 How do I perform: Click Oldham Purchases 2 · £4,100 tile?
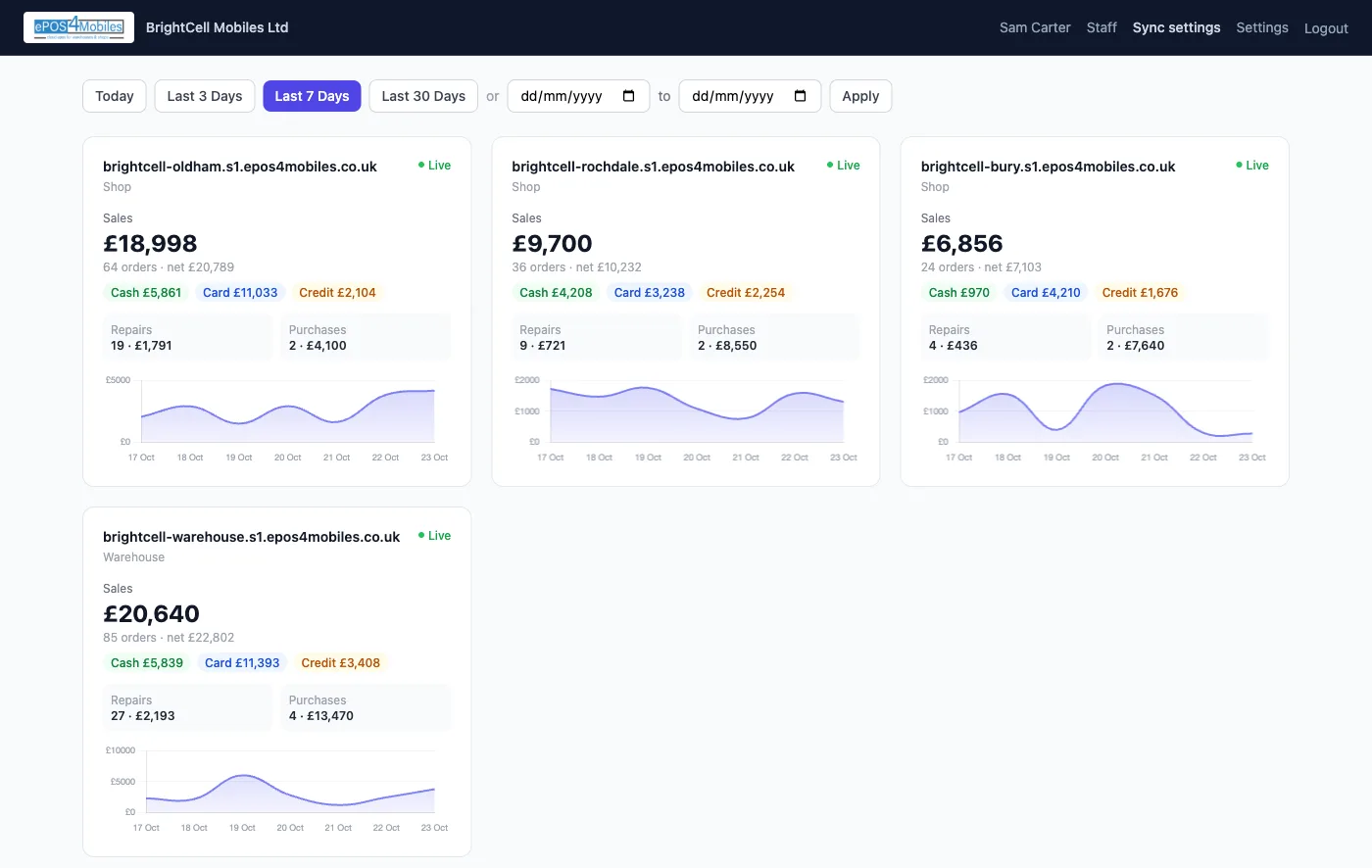click(x=366, y=337)
